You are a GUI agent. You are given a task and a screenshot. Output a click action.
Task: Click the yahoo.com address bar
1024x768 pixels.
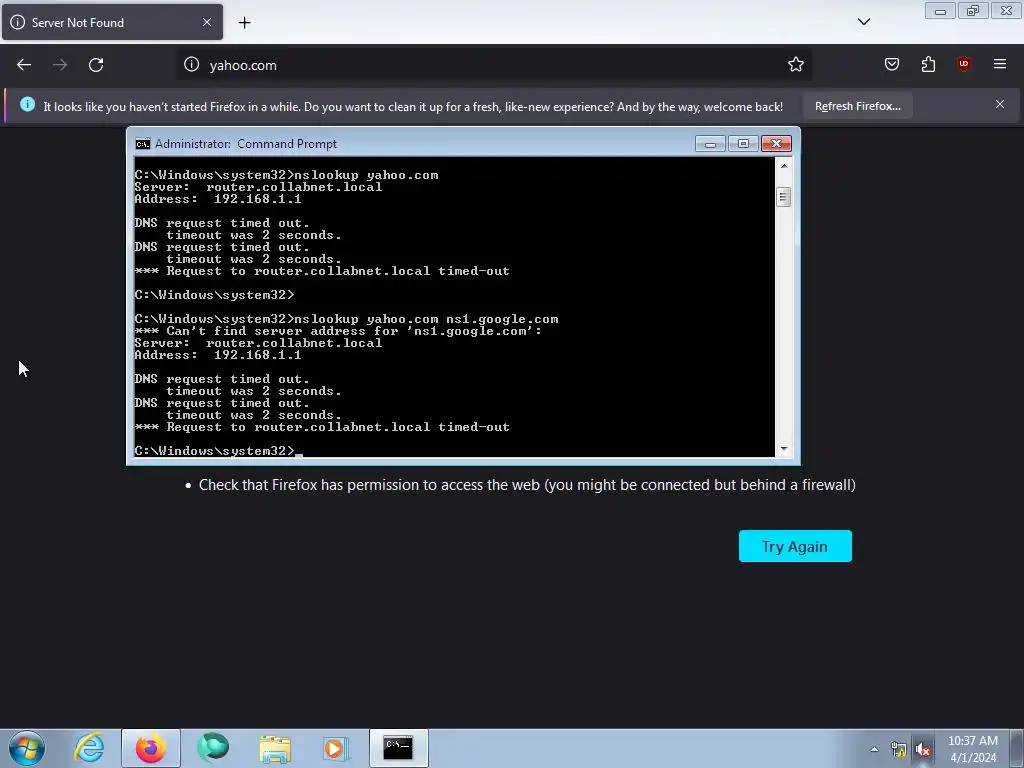[x=494, y=65]
